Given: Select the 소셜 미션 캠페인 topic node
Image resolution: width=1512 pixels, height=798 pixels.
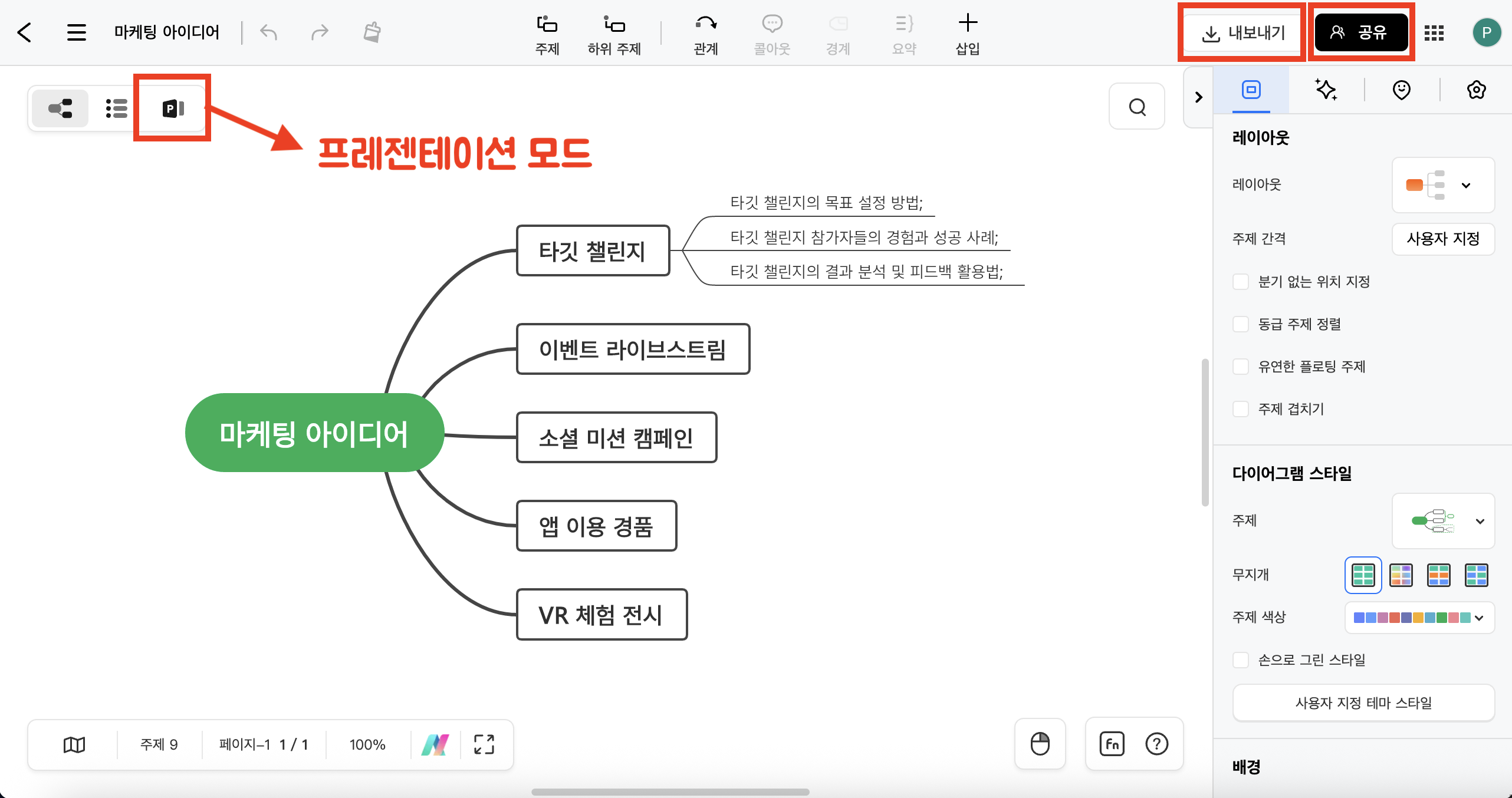Looking at the screenshot, I should [616, 437].
